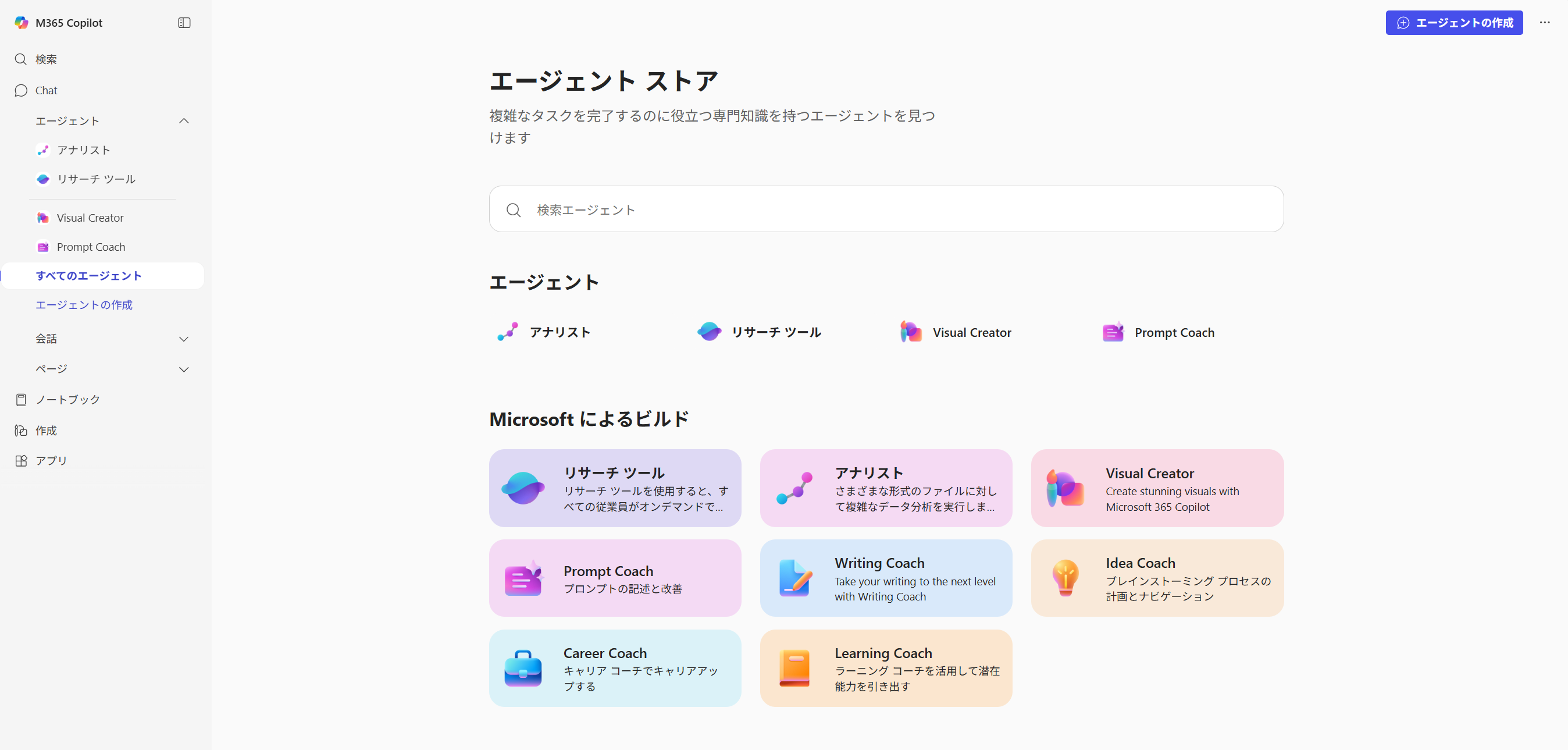Click the 'Prompt Coach' label in エージェント row
The image size is (1568, 750).
point(1174,332)
